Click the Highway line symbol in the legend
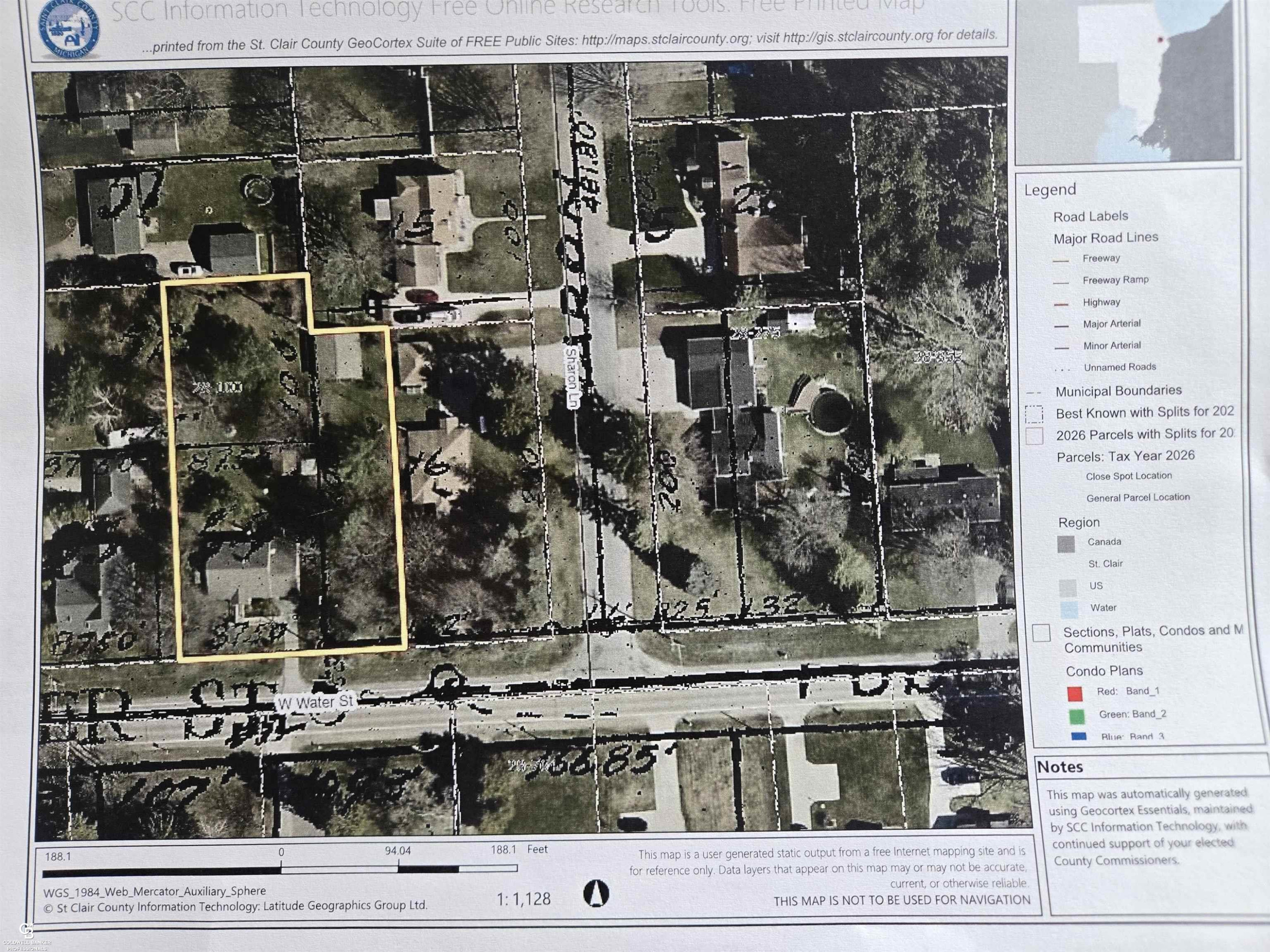The image size is (1270, 952). 1061,304
